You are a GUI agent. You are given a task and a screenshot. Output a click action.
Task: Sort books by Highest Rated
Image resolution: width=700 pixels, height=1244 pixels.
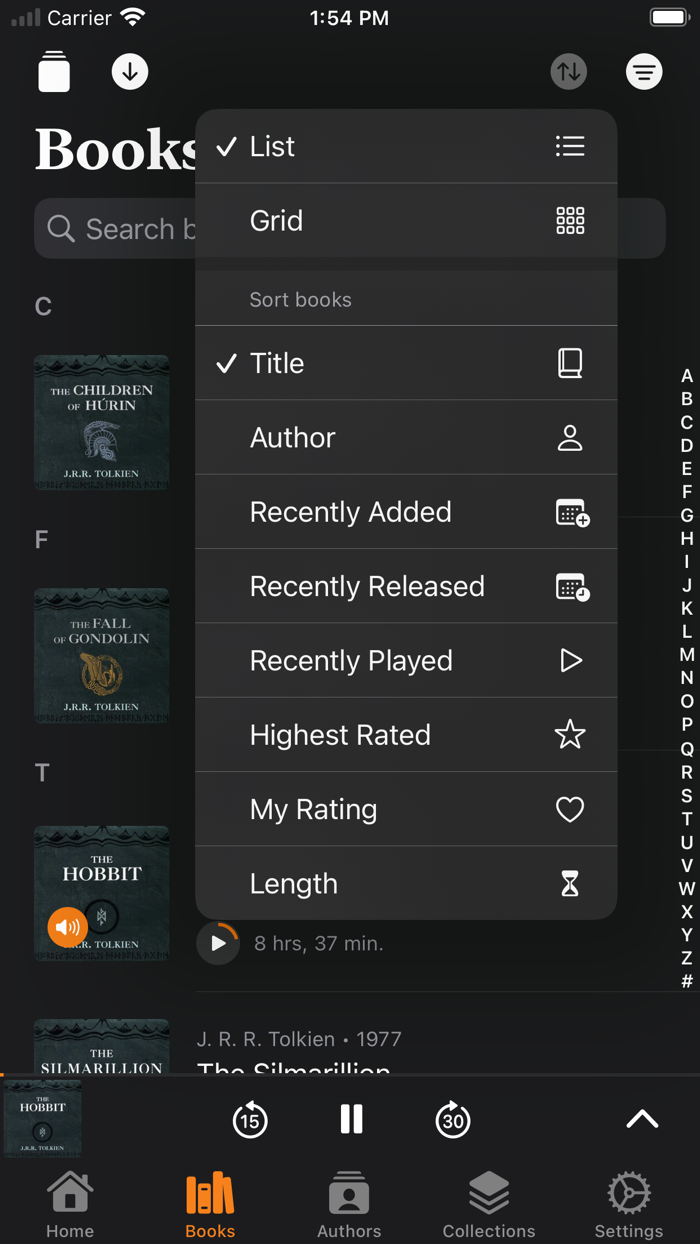pos(406,735)
